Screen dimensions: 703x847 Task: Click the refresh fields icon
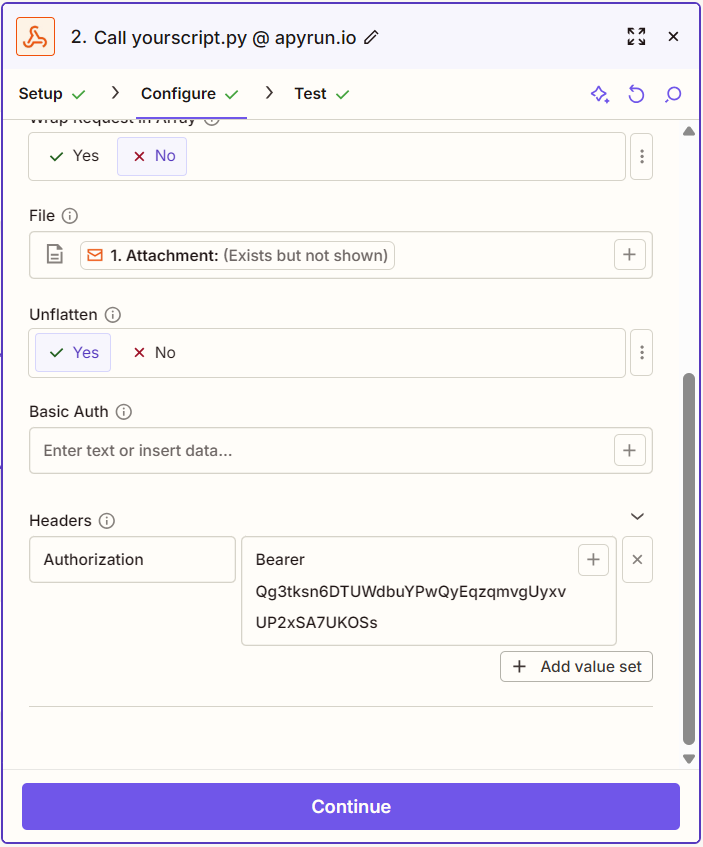click(636, 94)
